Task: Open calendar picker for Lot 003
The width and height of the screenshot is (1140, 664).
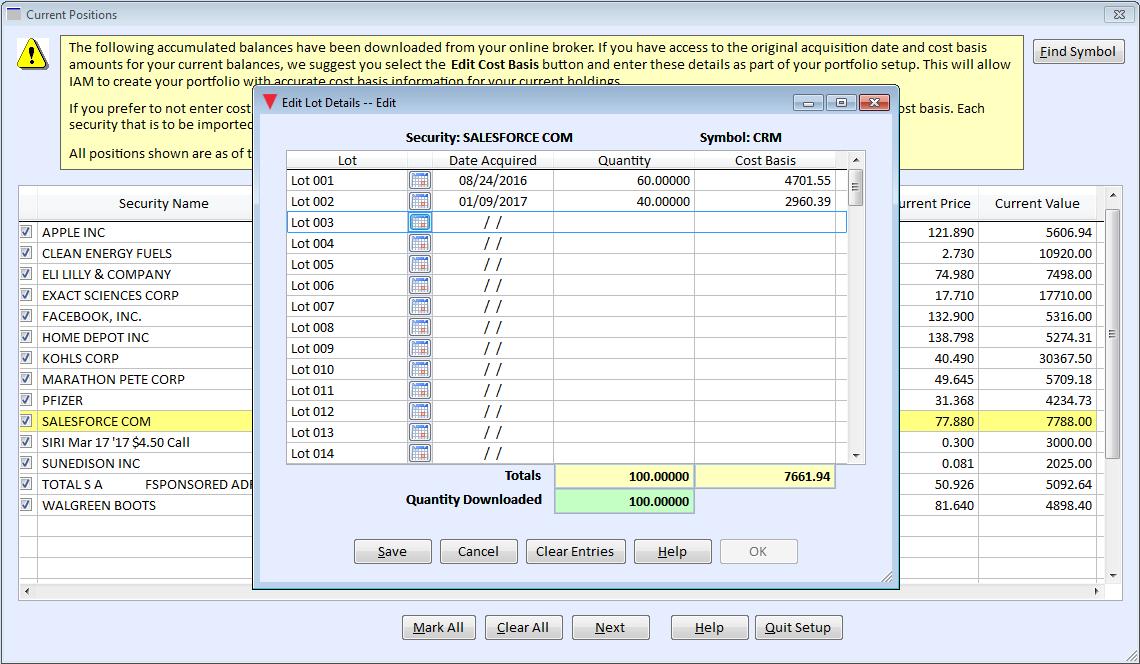Action: tap(420, 223)
